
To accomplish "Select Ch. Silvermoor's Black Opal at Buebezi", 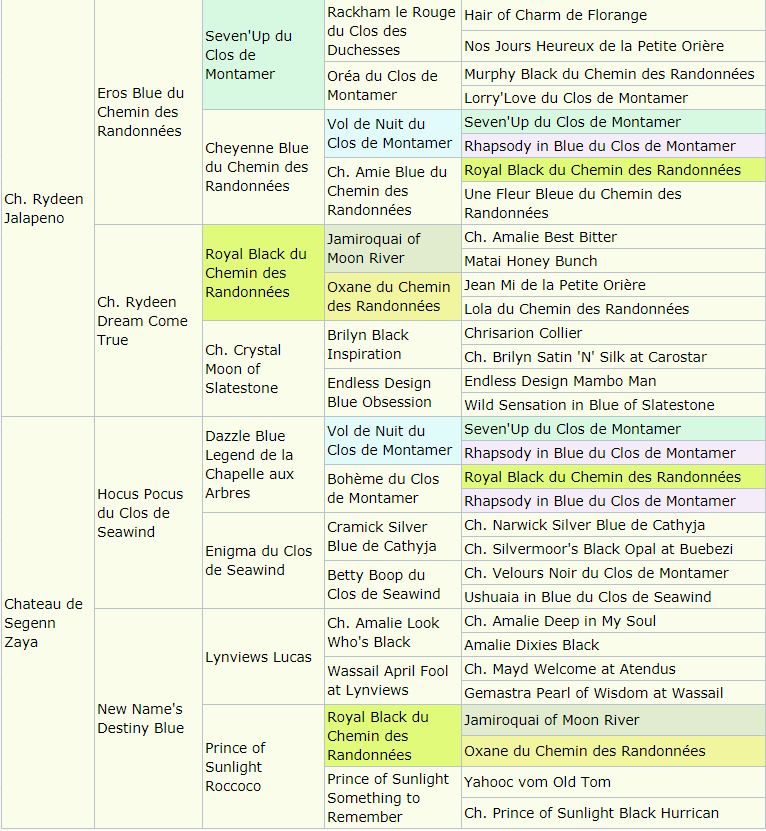I will pyautogui.click(x=613, y=549).
